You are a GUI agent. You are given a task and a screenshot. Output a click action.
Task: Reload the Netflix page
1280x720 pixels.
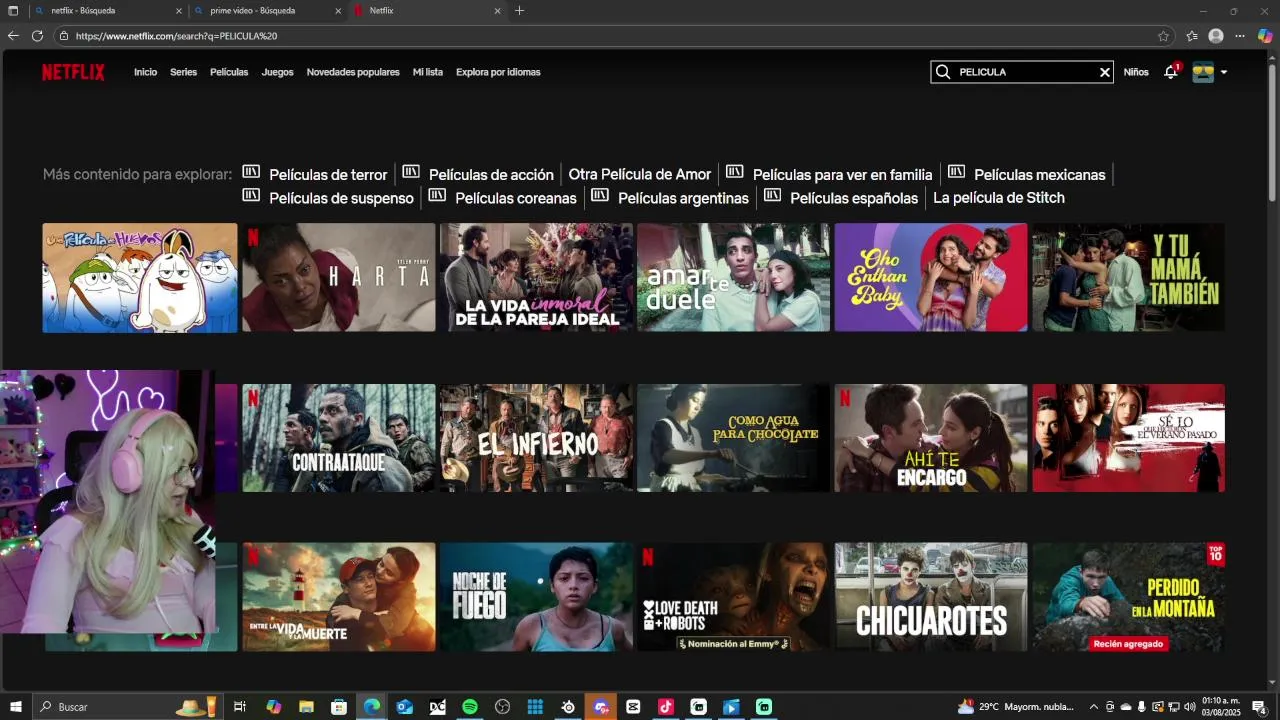(37, 36)
